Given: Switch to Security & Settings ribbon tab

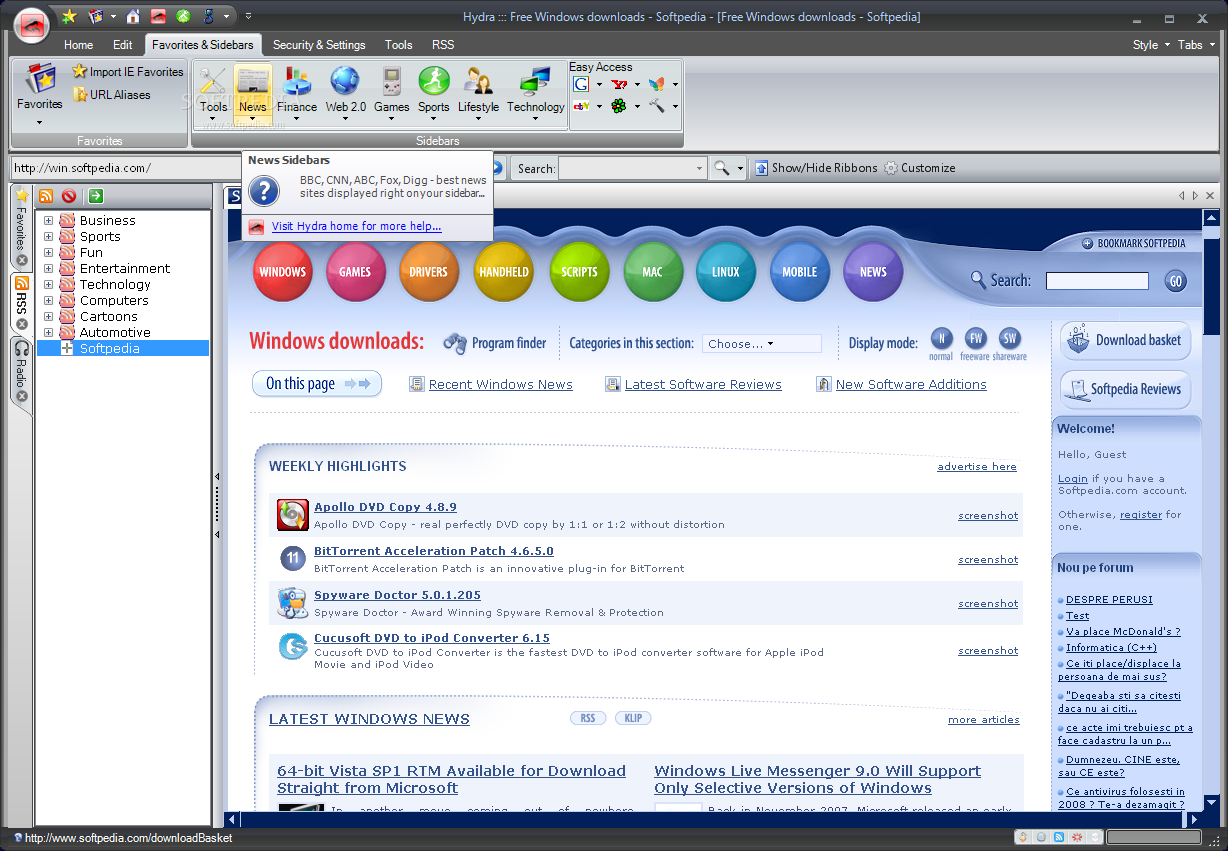Looking at the screenshot, I should [319, 45].
